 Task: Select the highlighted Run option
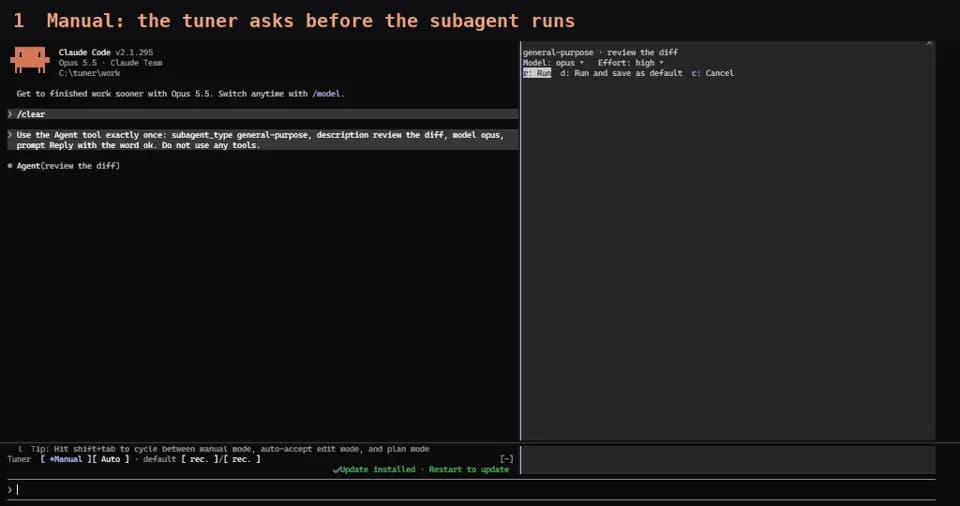[537, 73]
